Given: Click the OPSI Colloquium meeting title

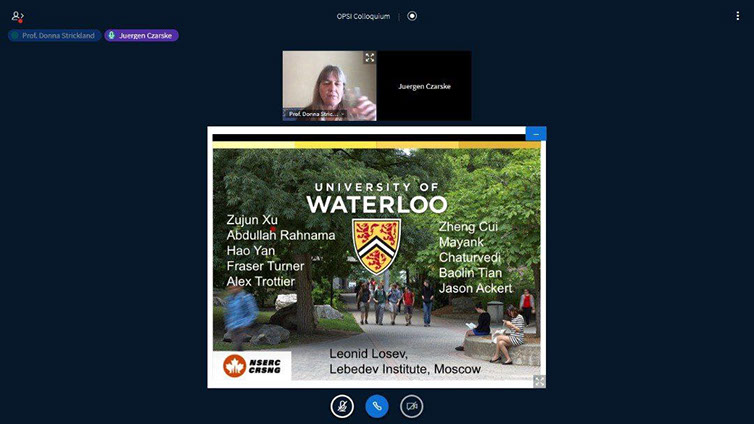Looking at the screenshot, I should (363, 16).
